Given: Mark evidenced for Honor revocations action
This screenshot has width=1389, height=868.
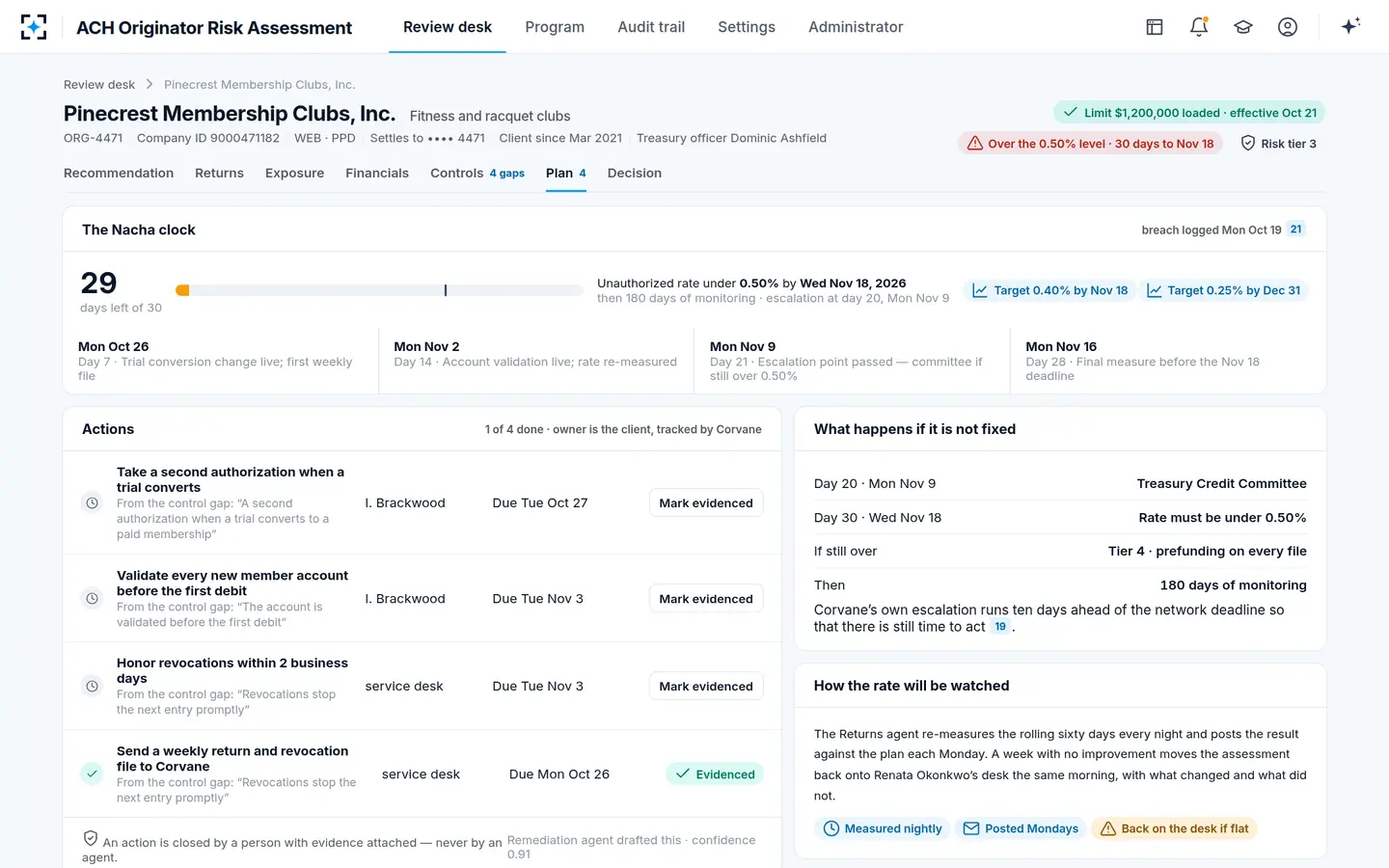Looking at the screenshot, I should click(x=706, y=686).
